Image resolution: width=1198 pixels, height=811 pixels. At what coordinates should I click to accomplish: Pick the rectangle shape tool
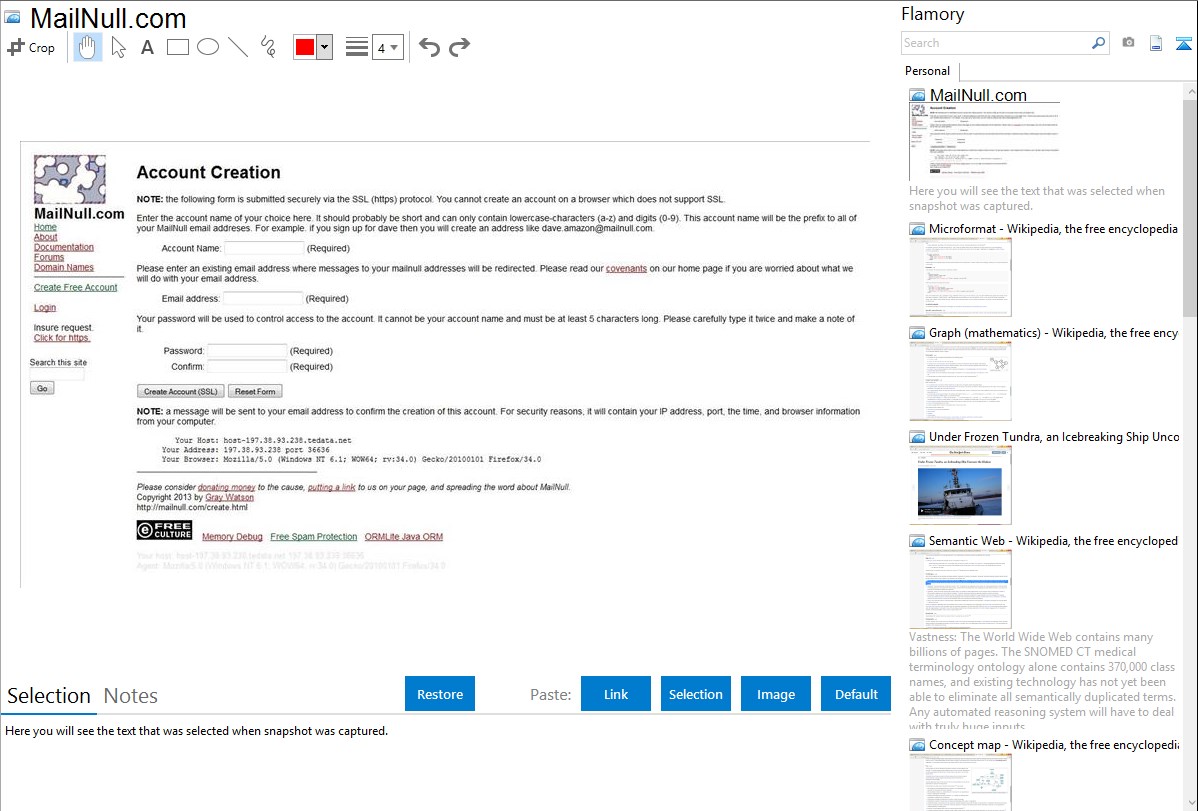(177, 47)
